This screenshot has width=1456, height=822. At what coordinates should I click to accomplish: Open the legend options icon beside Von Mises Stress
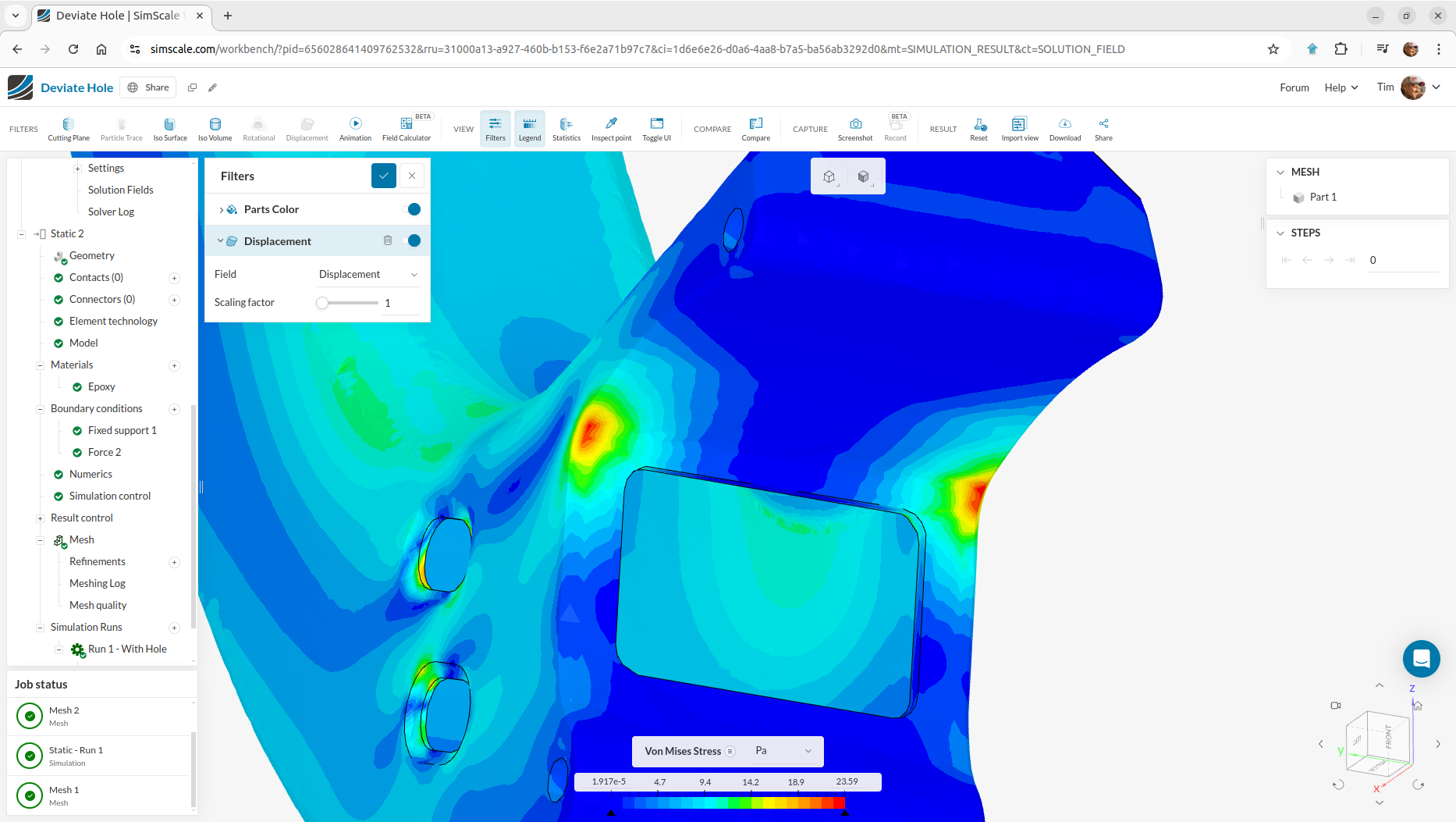(730, 751)
